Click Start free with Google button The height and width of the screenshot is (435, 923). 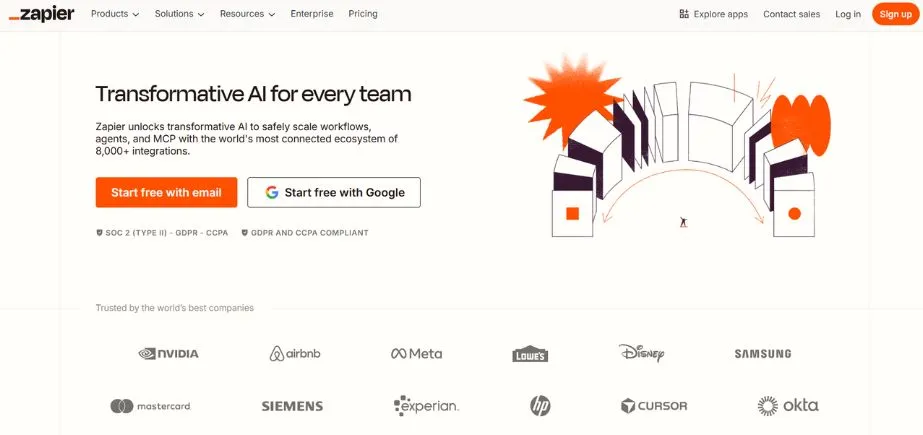point(334,192)
